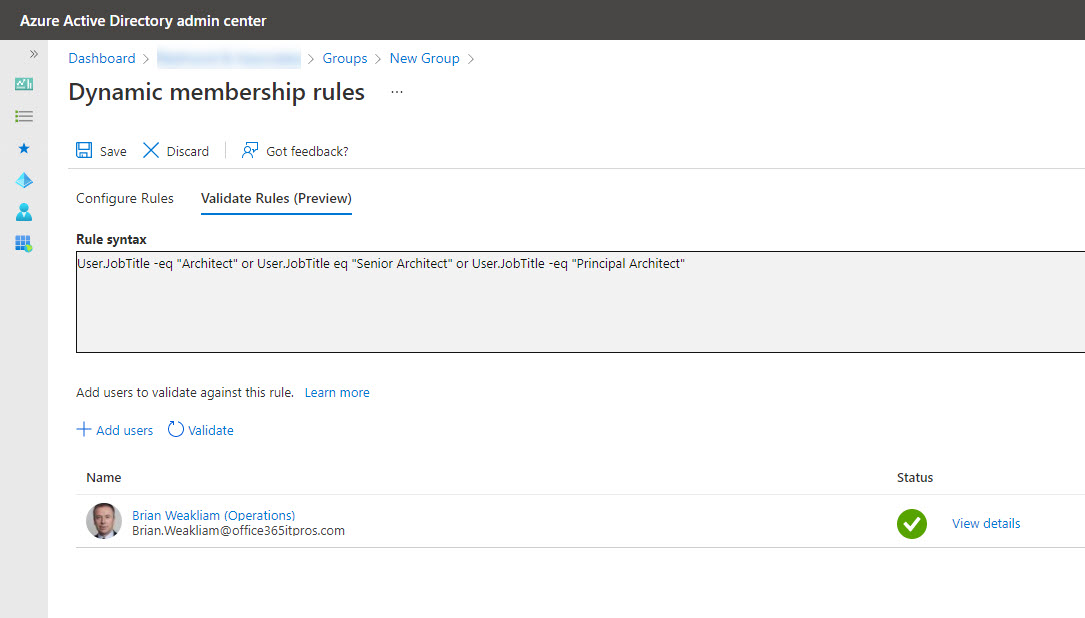1085x618 pixels.
Task: Click the Dynamic membership rules page heading
Action: (x=217, y=91)
